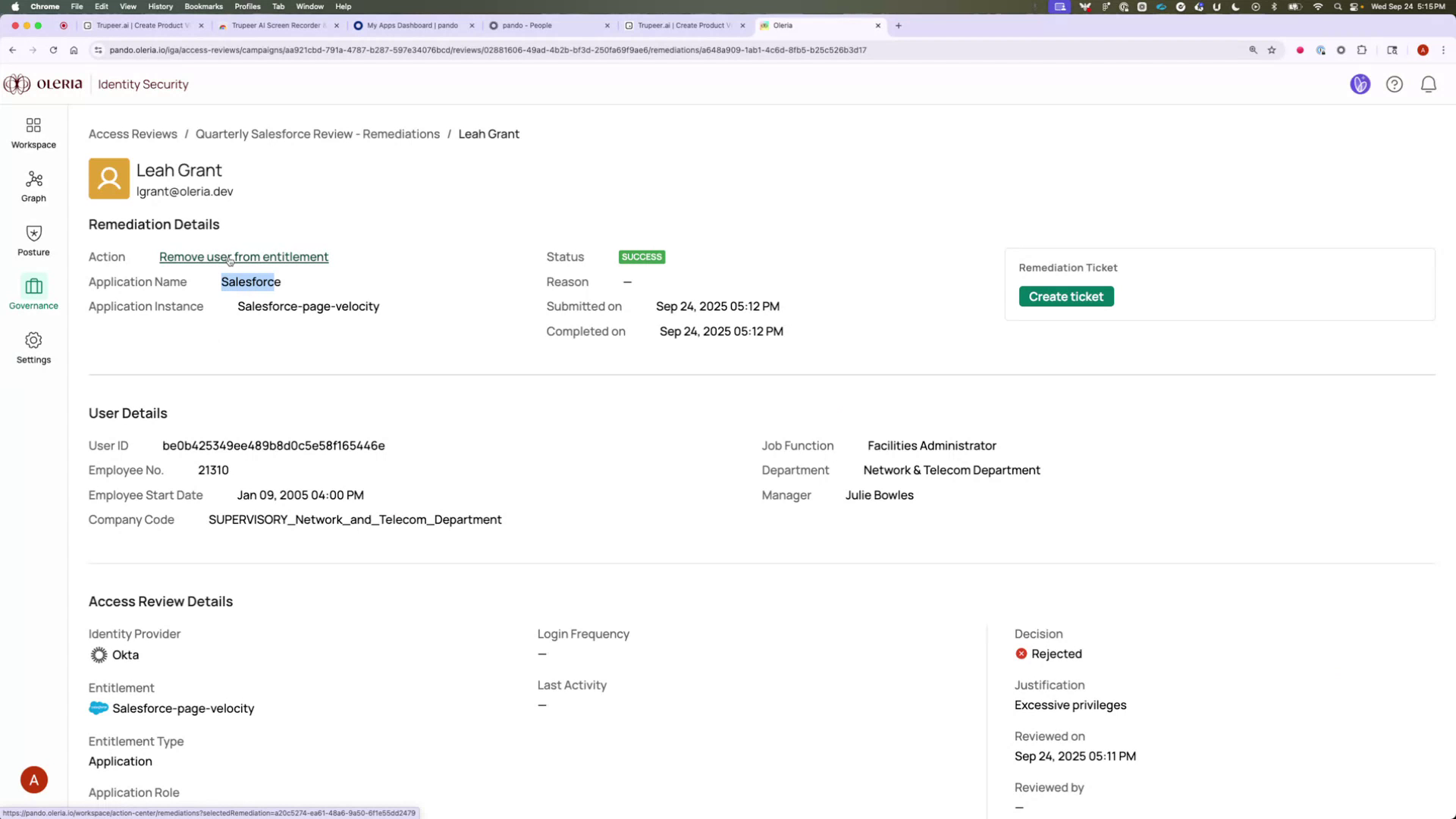Open Settings from the sidebar

(33, 347)
